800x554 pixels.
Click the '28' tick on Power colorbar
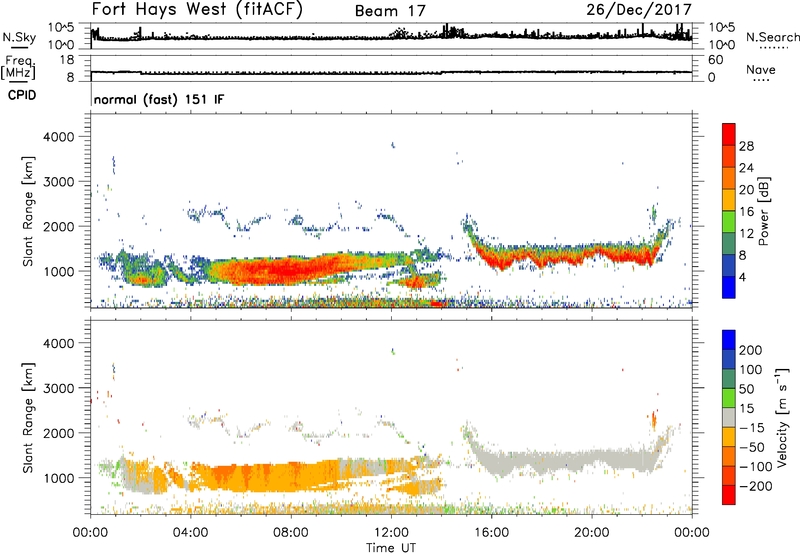[x=746, y=146]
